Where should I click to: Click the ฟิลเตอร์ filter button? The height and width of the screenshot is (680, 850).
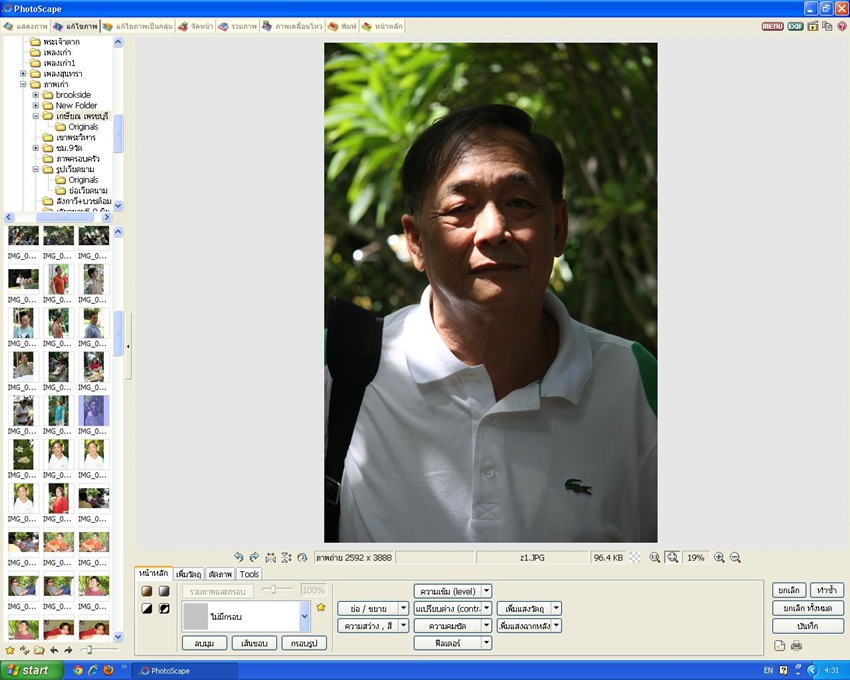[448, 643]
